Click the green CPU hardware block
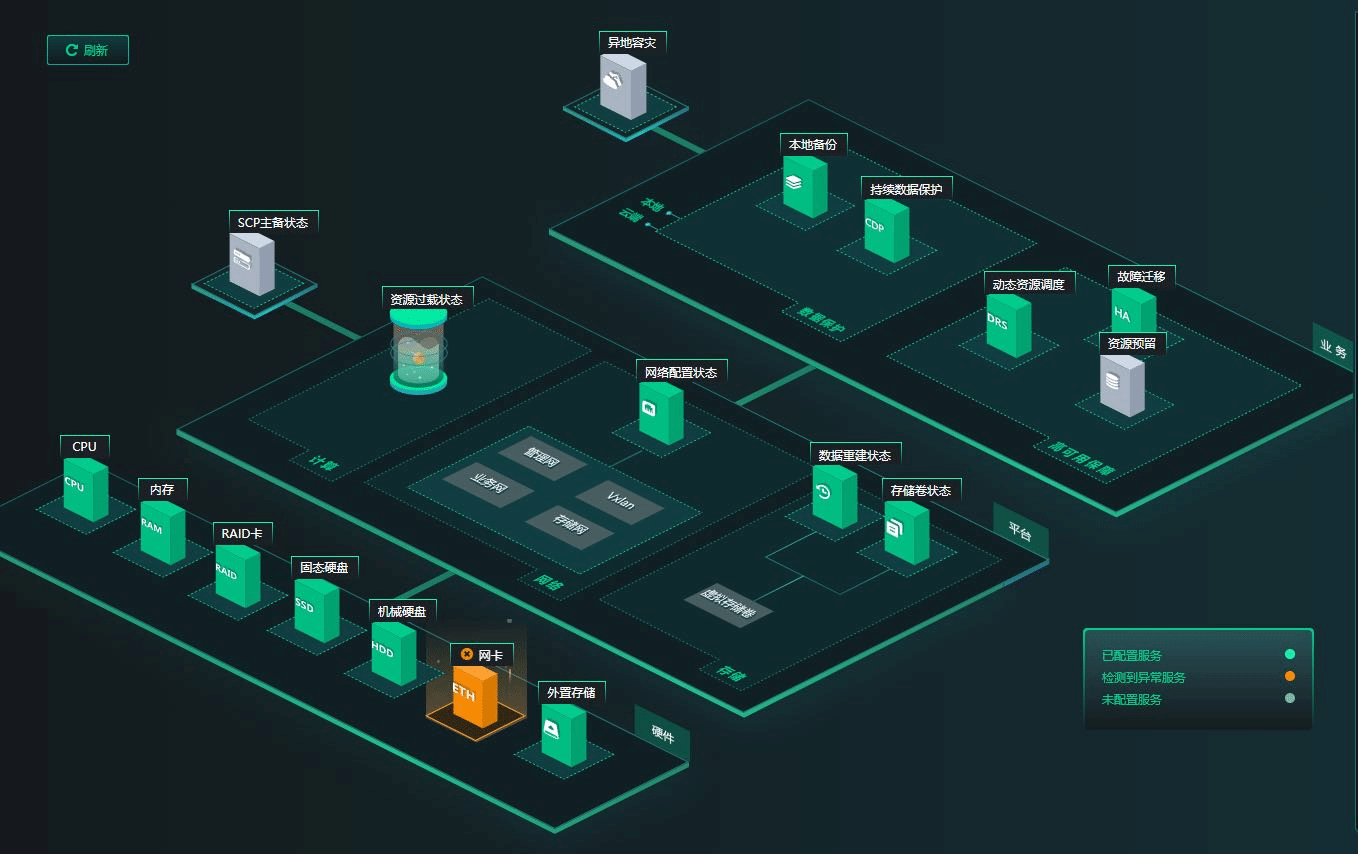 pos(85,489)
